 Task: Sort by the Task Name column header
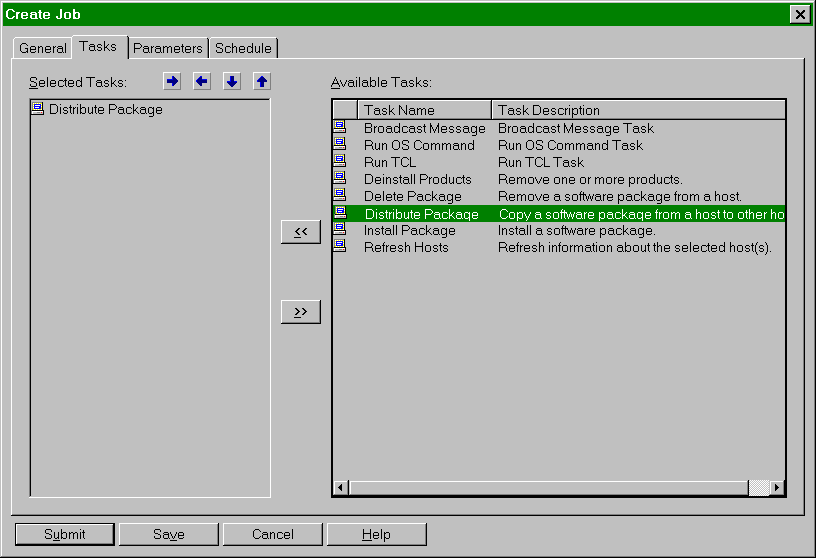[x=425, y=110]
